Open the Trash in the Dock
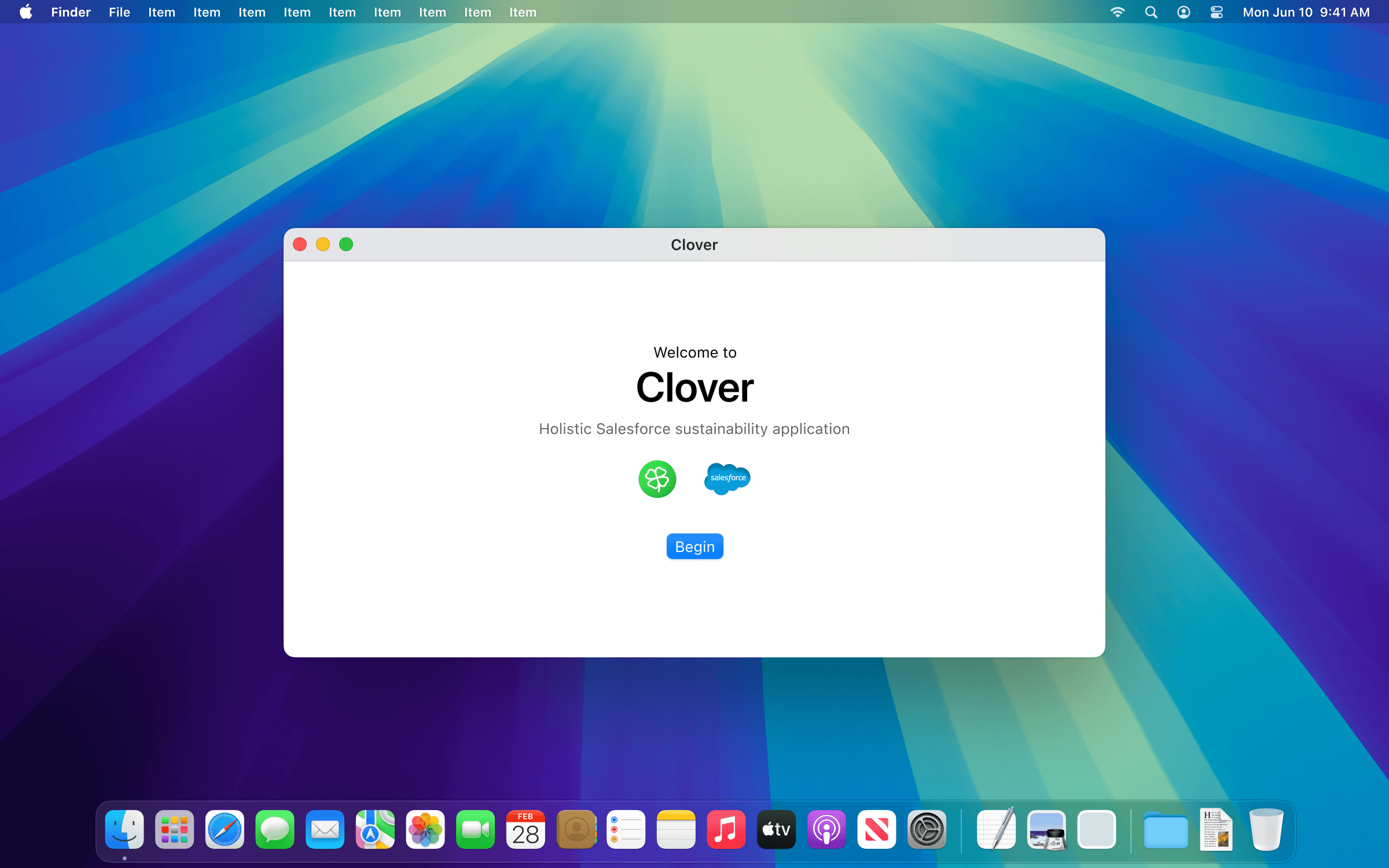 pos(1266,830)
